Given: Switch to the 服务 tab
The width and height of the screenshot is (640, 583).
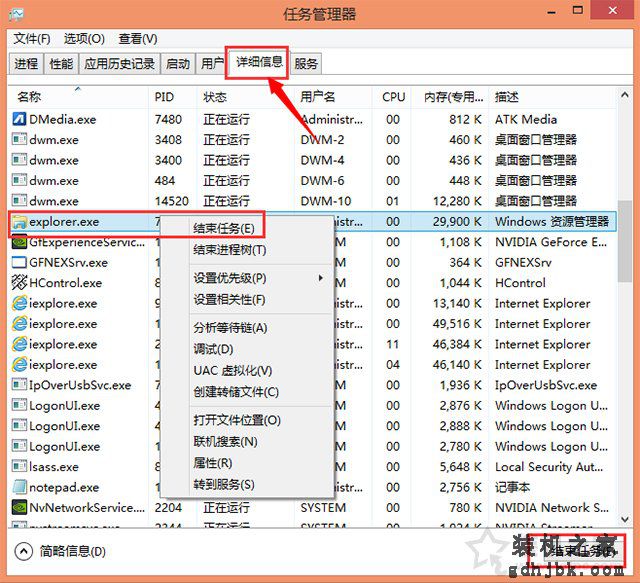Looking at the screenshot, I should (306, 63).
